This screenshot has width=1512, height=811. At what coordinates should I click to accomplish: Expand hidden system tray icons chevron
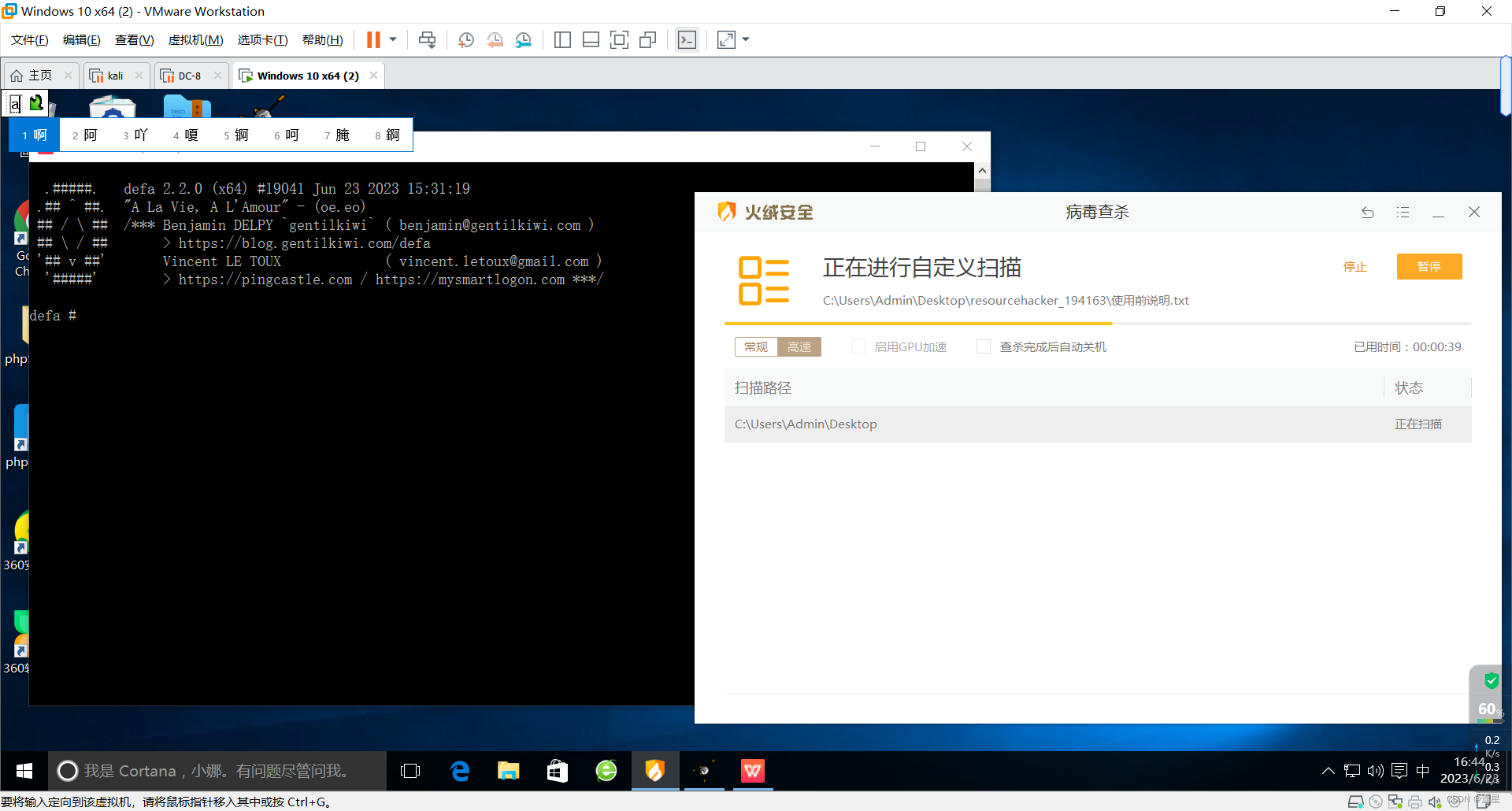(1328, 771)
